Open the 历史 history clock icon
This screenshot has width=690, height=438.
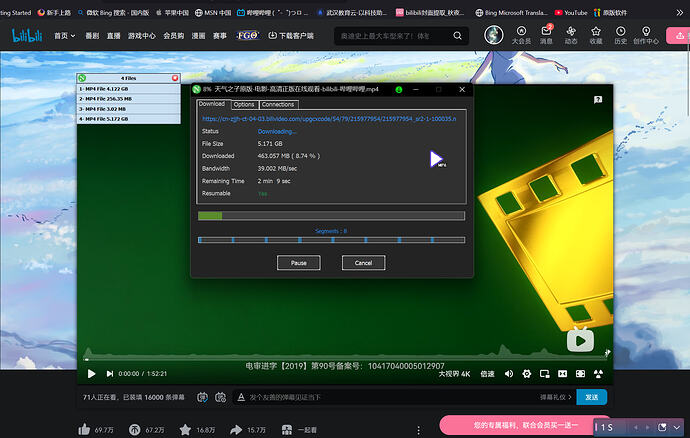pyautogui.click(x=620, y=35)
